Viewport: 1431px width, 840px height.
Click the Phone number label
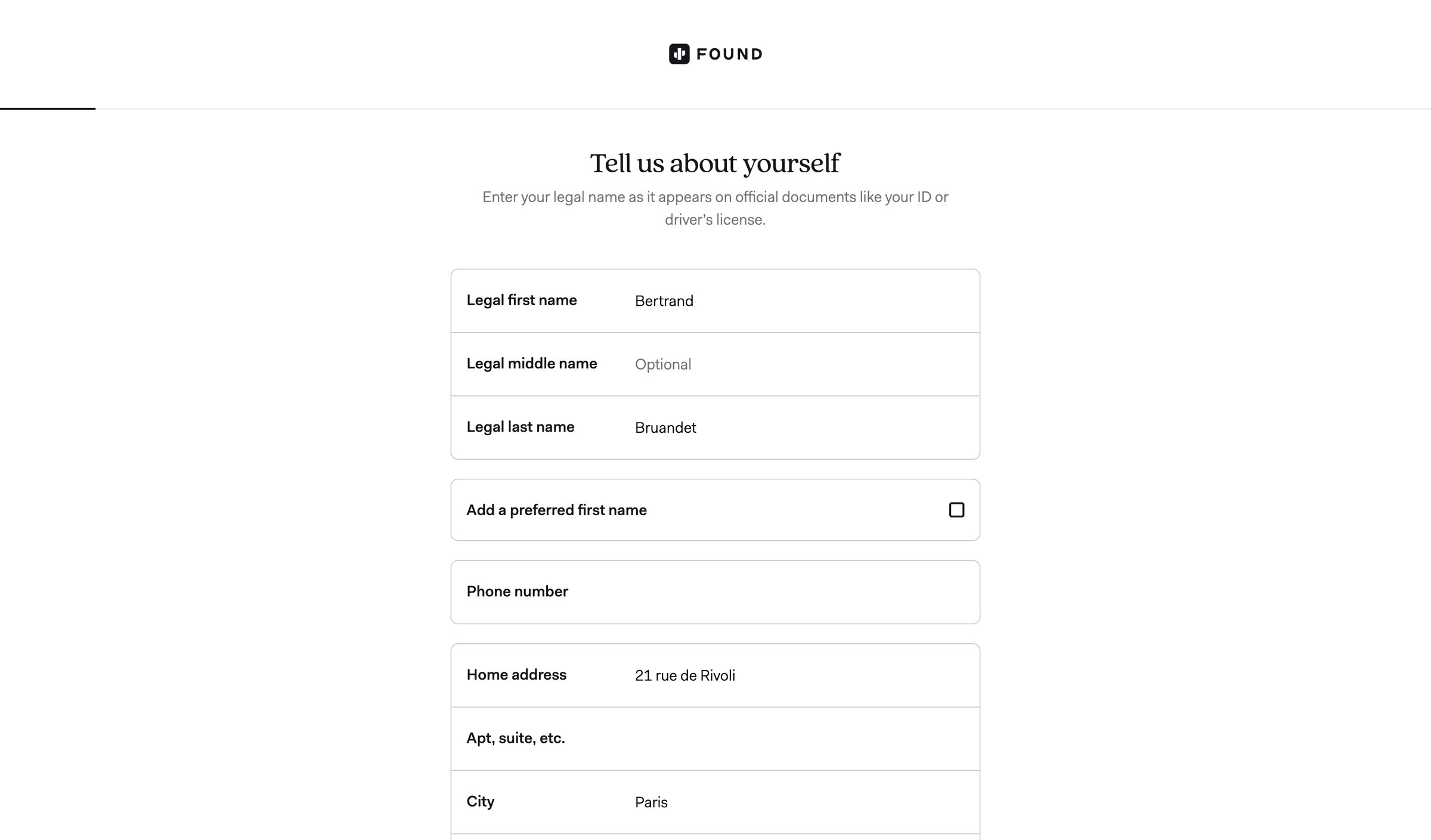(x=517, y=591)
